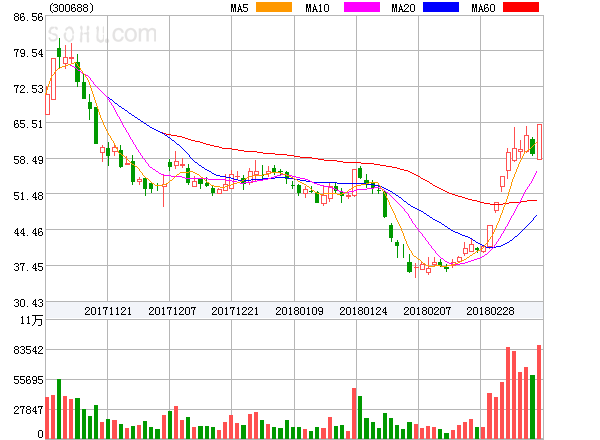This screenshot has height=440, width=600.
Task: Click the 20180207 date label
Action: click(x=427, y=311)
